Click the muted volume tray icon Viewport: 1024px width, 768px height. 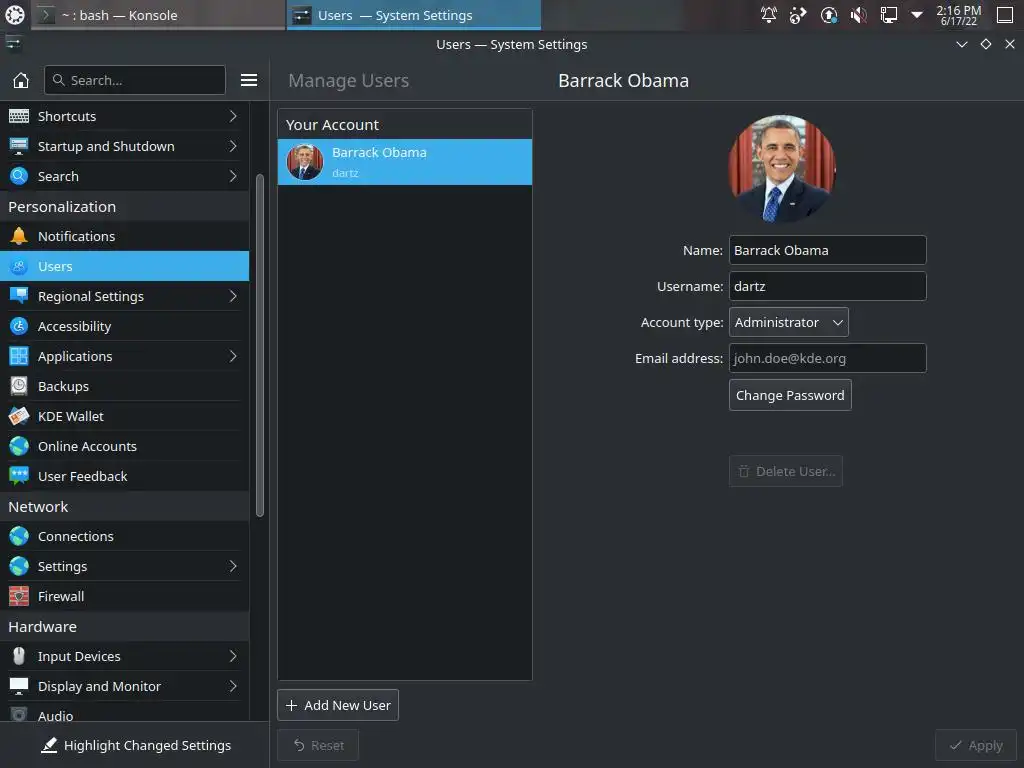click(x=859, y=14)
